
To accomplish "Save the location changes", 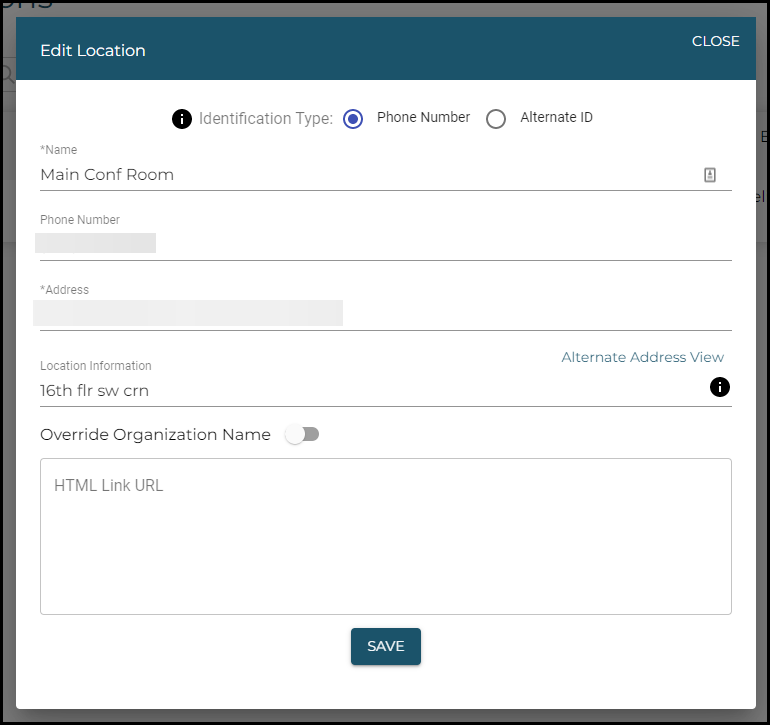I will point(385,646).
